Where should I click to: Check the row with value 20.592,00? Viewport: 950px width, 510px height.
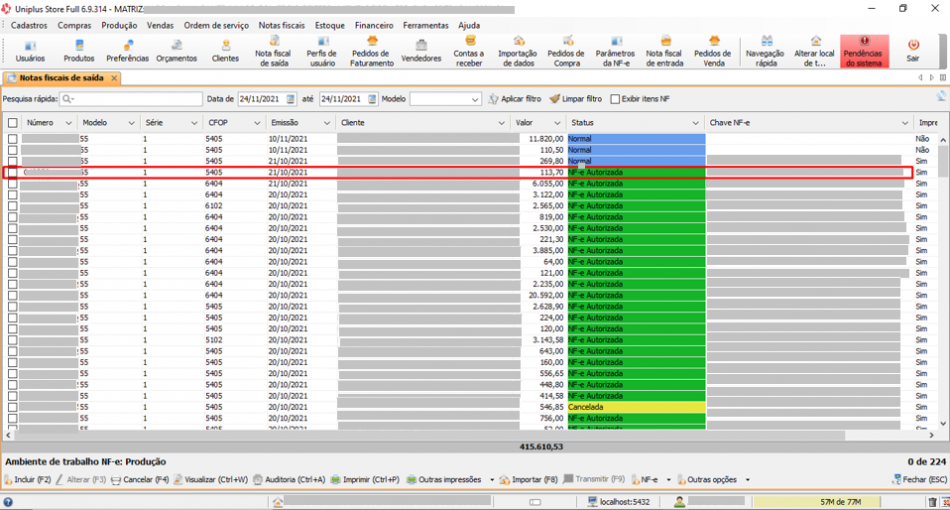pyautogui.click(x=12, y=295)
